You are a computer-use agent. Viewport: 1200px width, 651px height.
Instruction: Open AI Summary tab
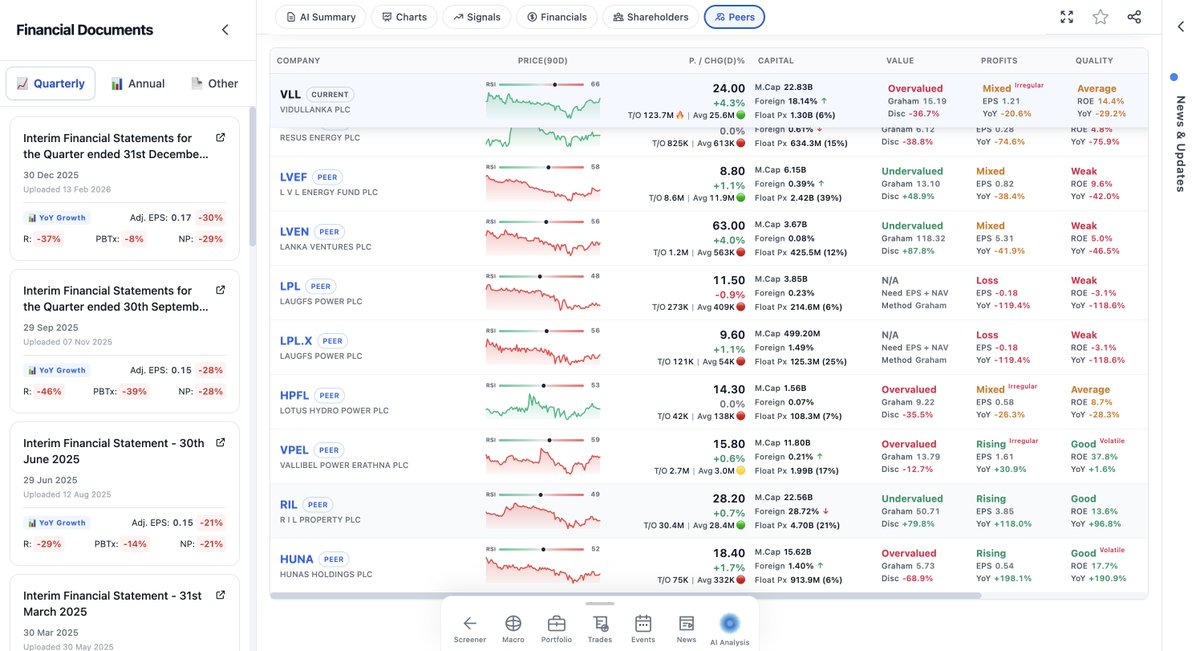tap(320, 17)
